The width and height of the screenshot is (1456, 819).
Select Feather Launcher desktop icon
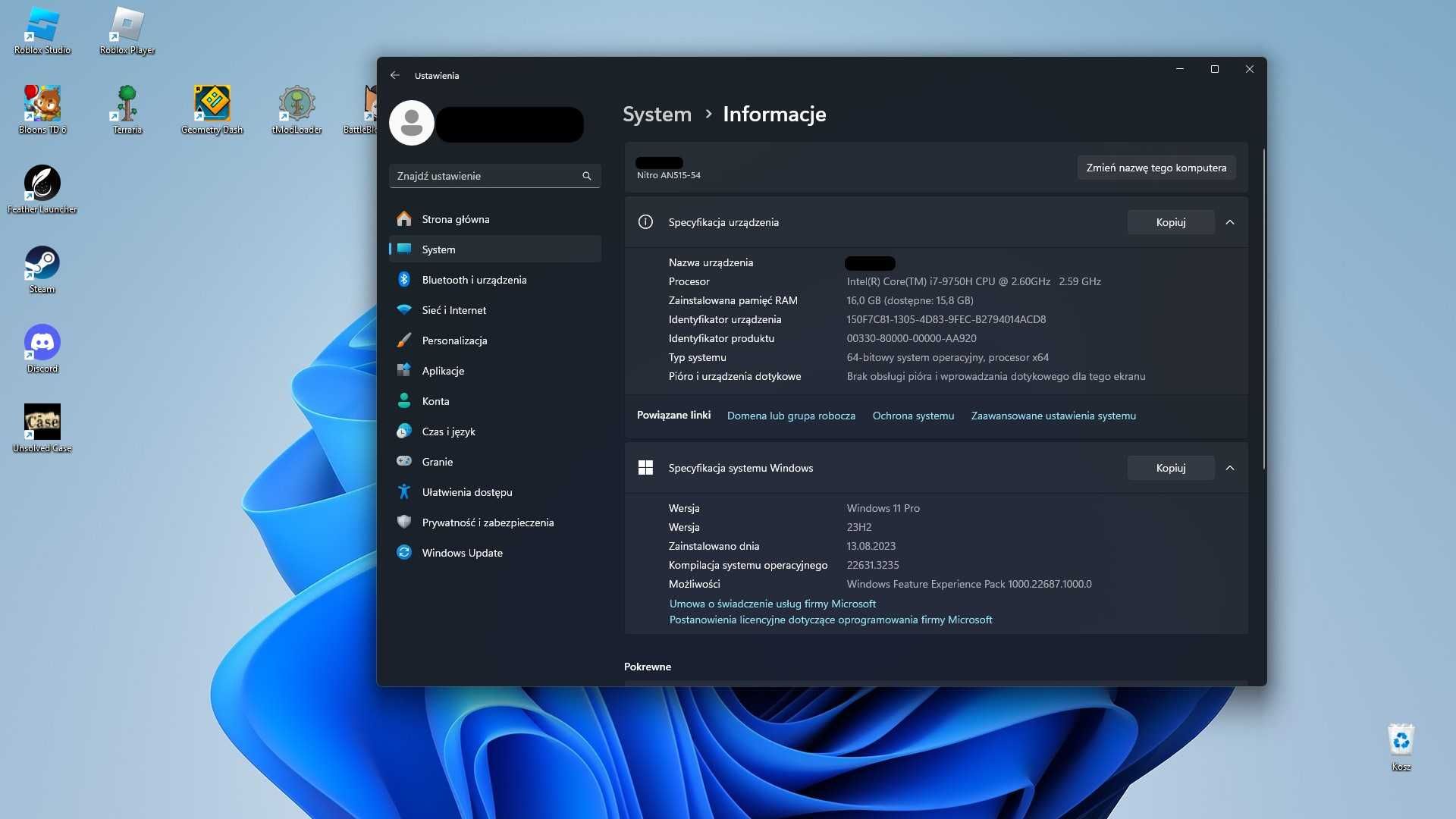coord(42,190)
